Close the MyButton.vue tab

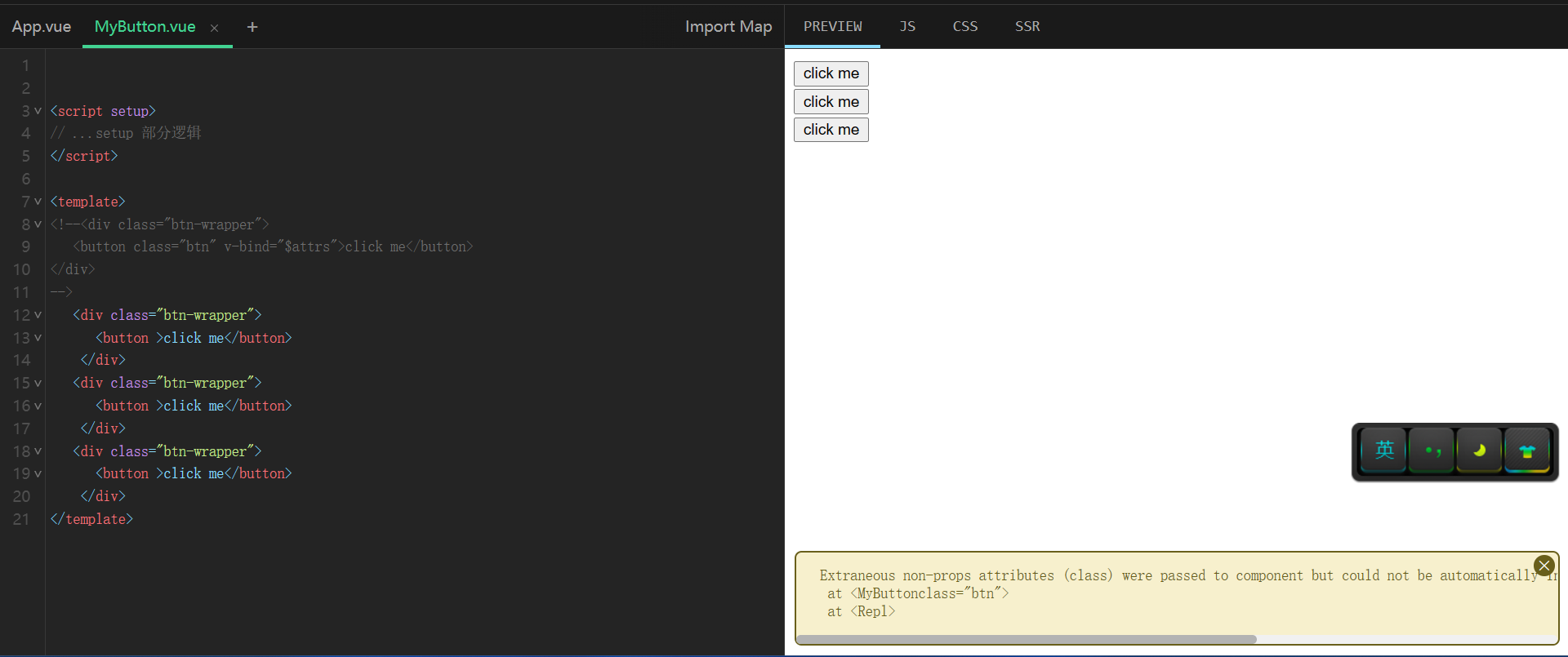214,28
